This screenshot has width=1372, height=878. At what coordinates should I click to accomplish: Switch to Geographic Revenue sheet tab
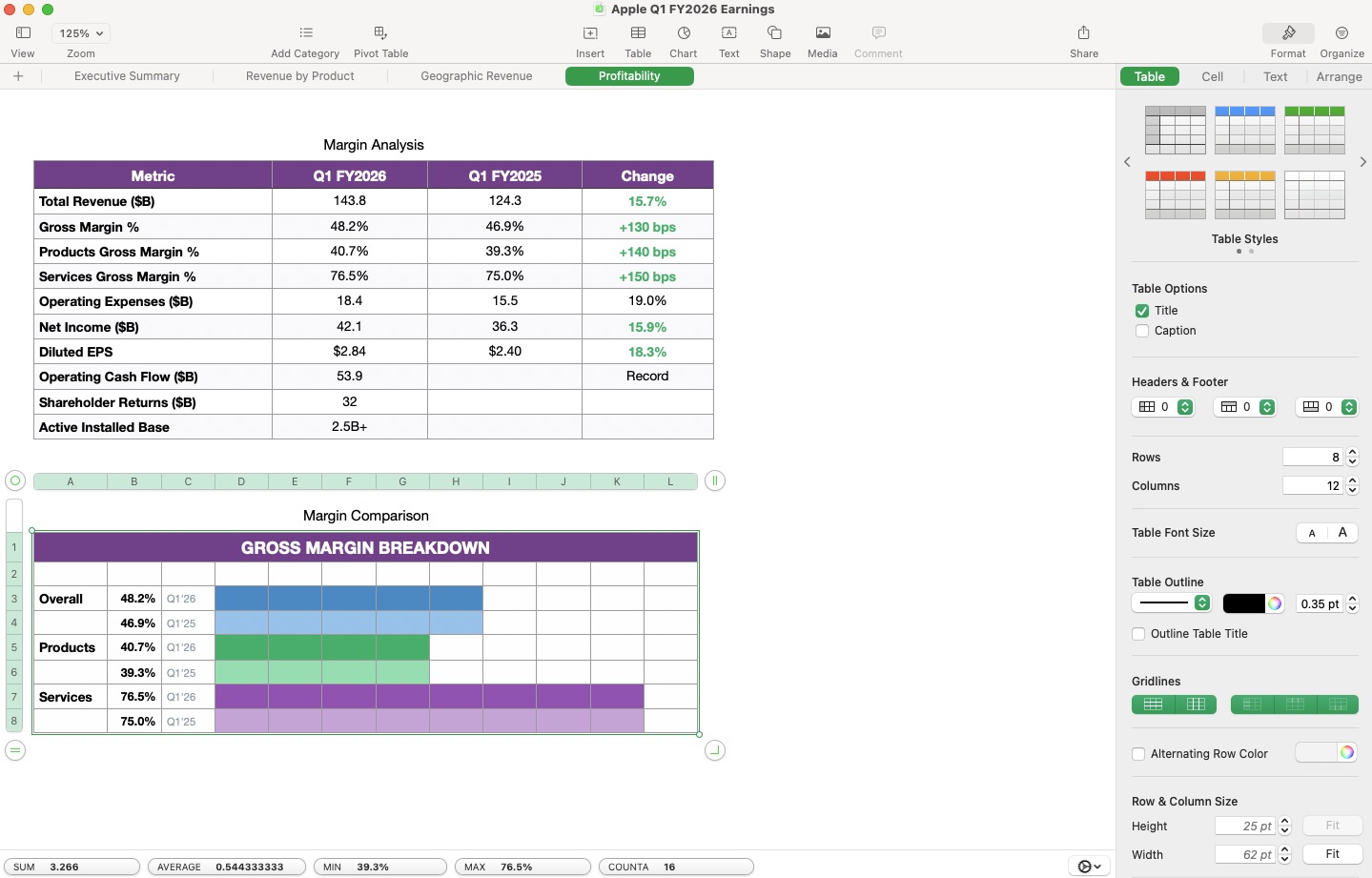click(477, 76)
